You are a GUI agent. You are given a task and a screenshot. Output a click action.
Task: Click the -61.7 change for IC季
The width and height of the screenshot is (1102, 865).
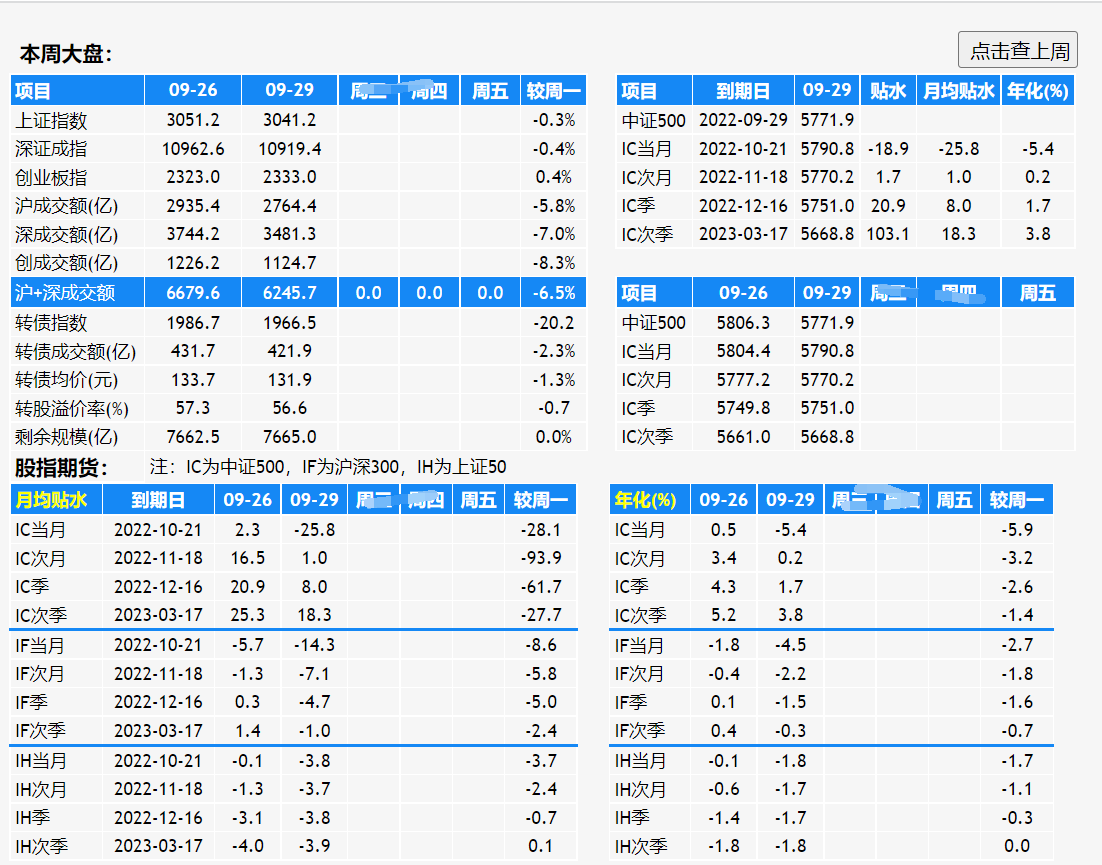point(540,587)
